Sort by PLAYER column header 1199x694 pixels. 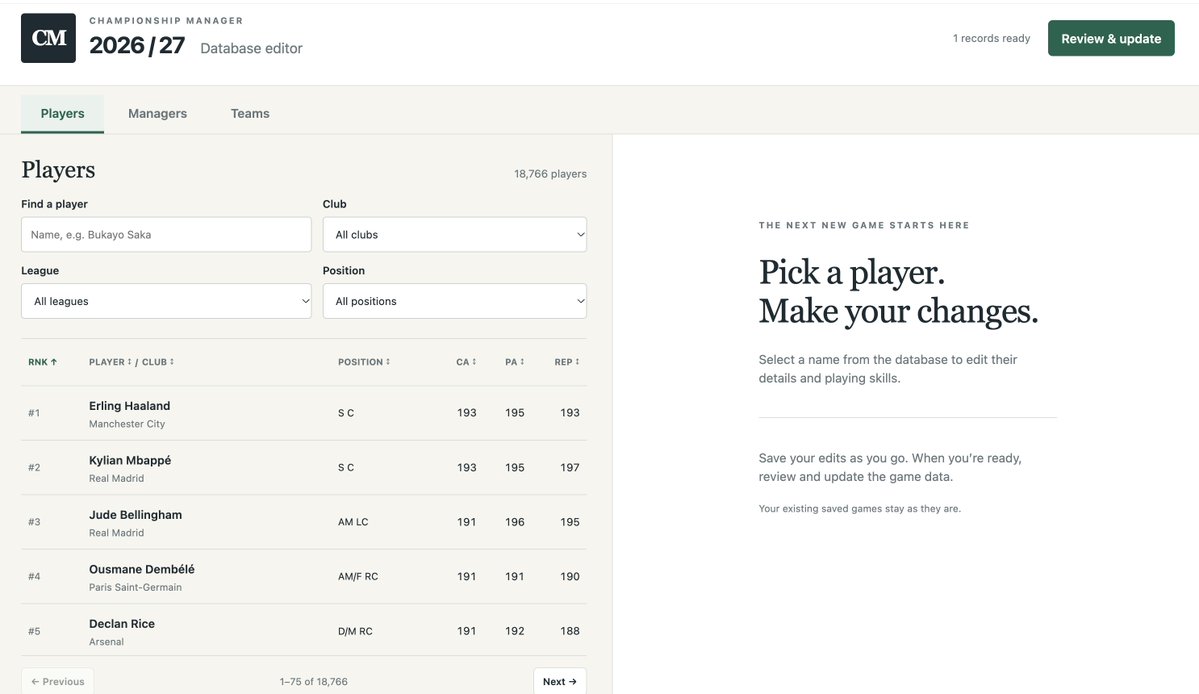pos(110,362)
